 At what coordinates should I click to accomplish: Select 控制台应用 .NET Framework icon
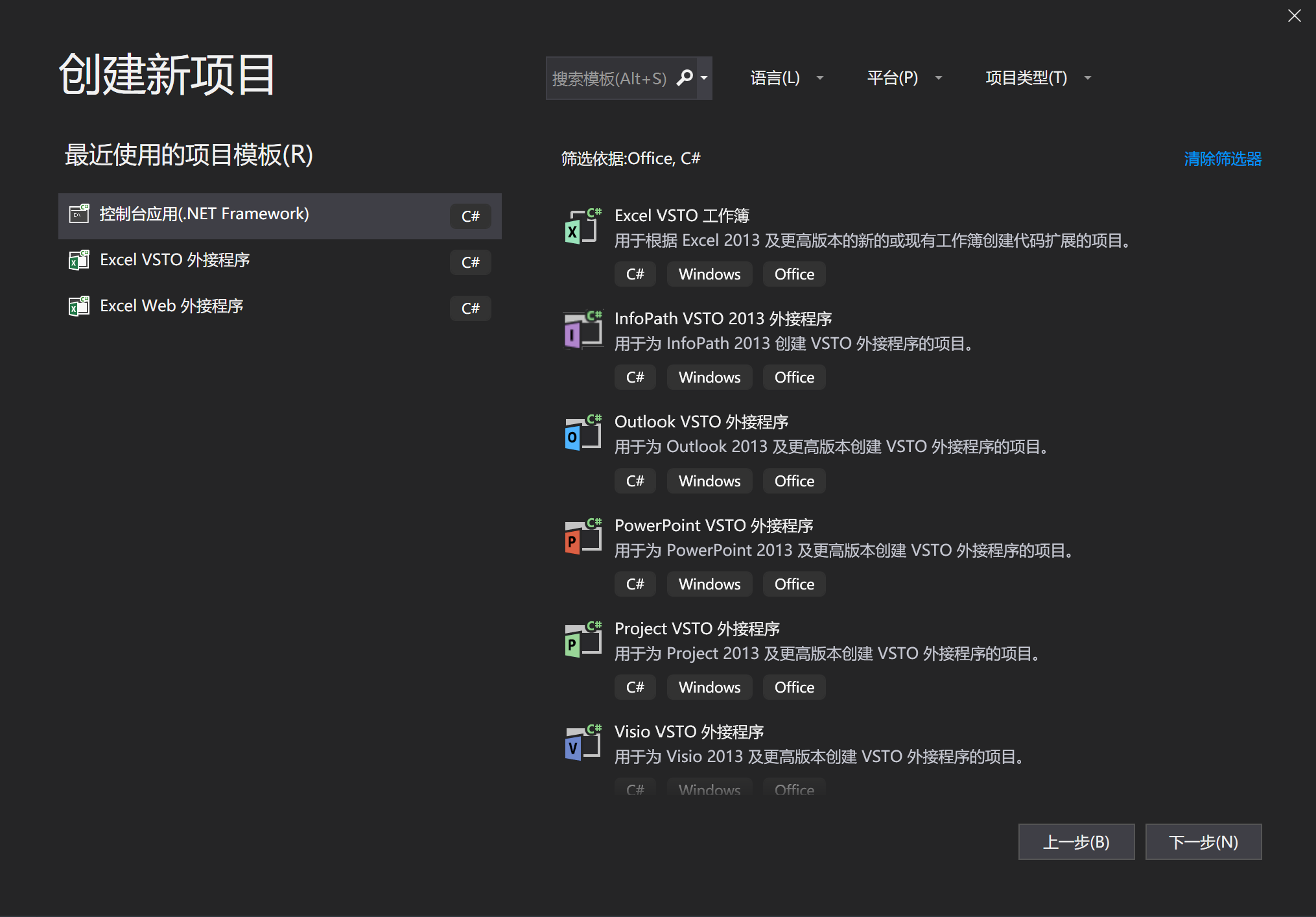[x=78, y=213]
